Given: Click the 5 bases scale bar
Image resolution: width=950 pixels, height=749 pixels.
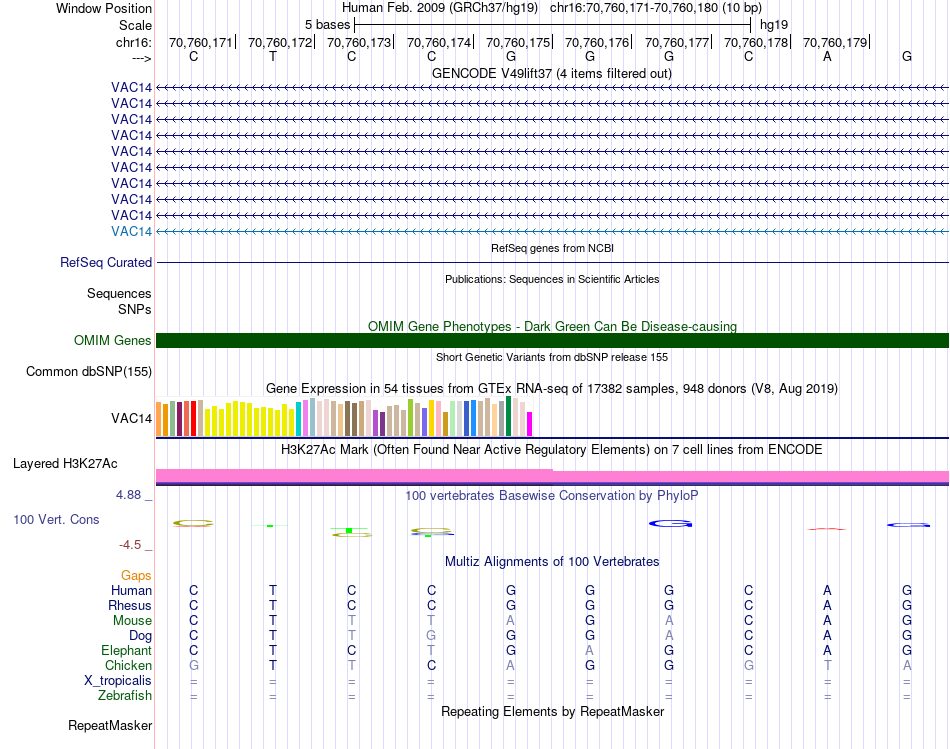Looking at the screenshot, I should click(553, 25).
